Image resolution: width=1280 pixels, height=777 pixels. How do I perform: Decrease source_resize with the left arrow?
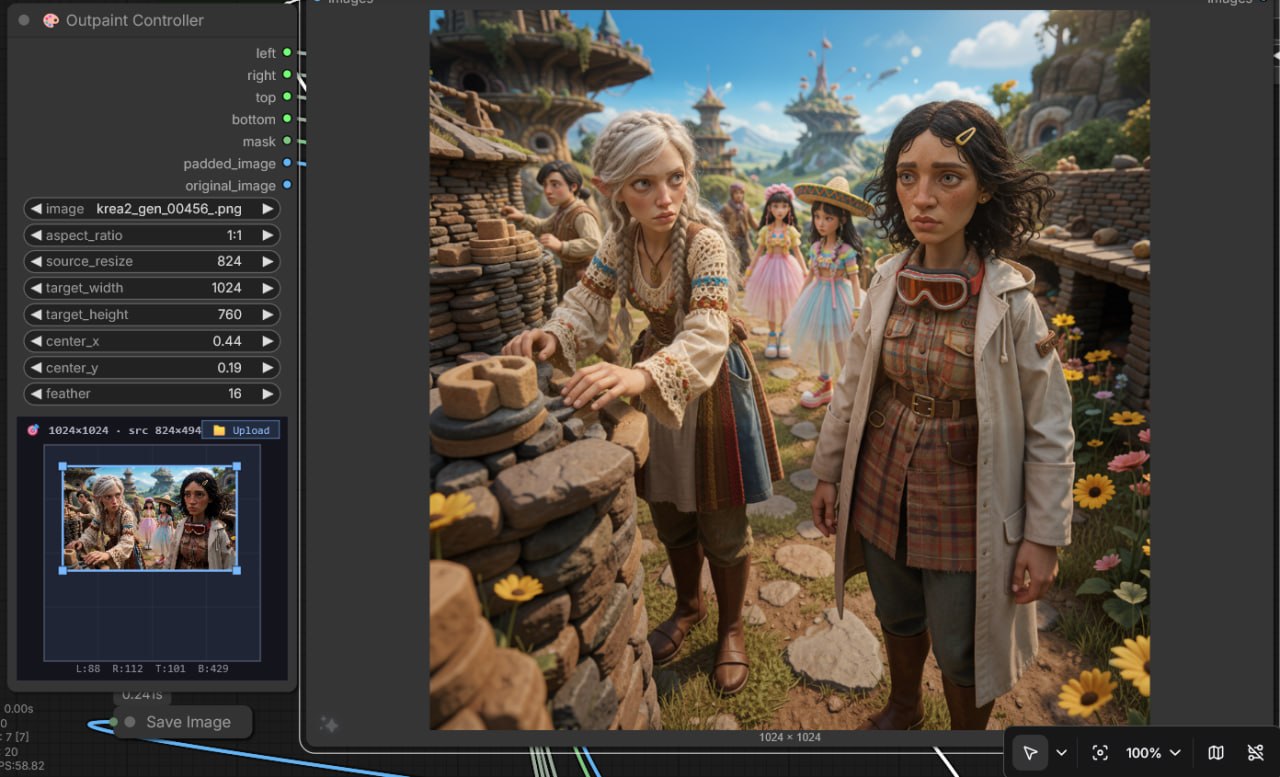(x=36, y=261)
